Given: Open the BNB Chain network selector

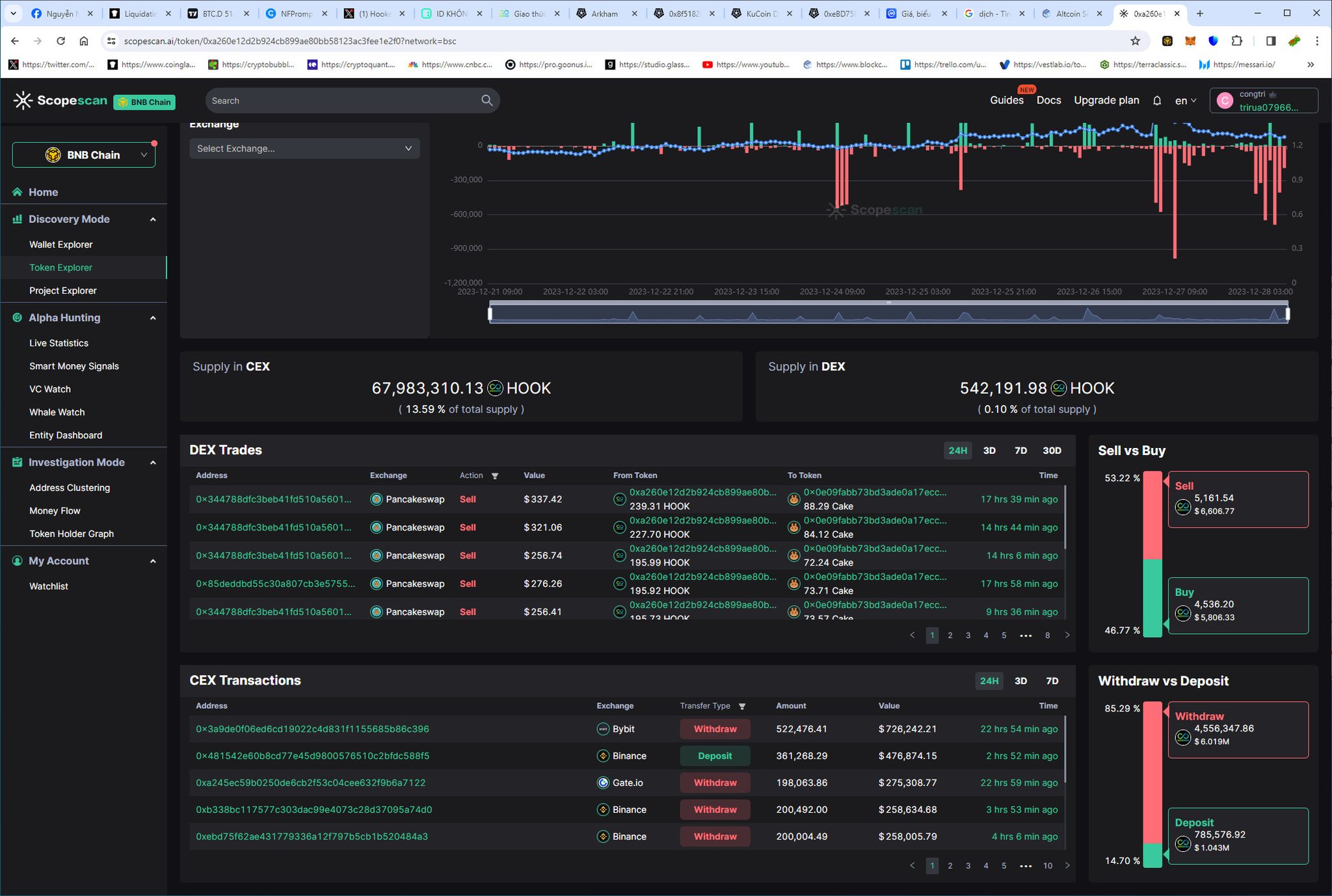Looking at the screenshot, I should 84,155.
